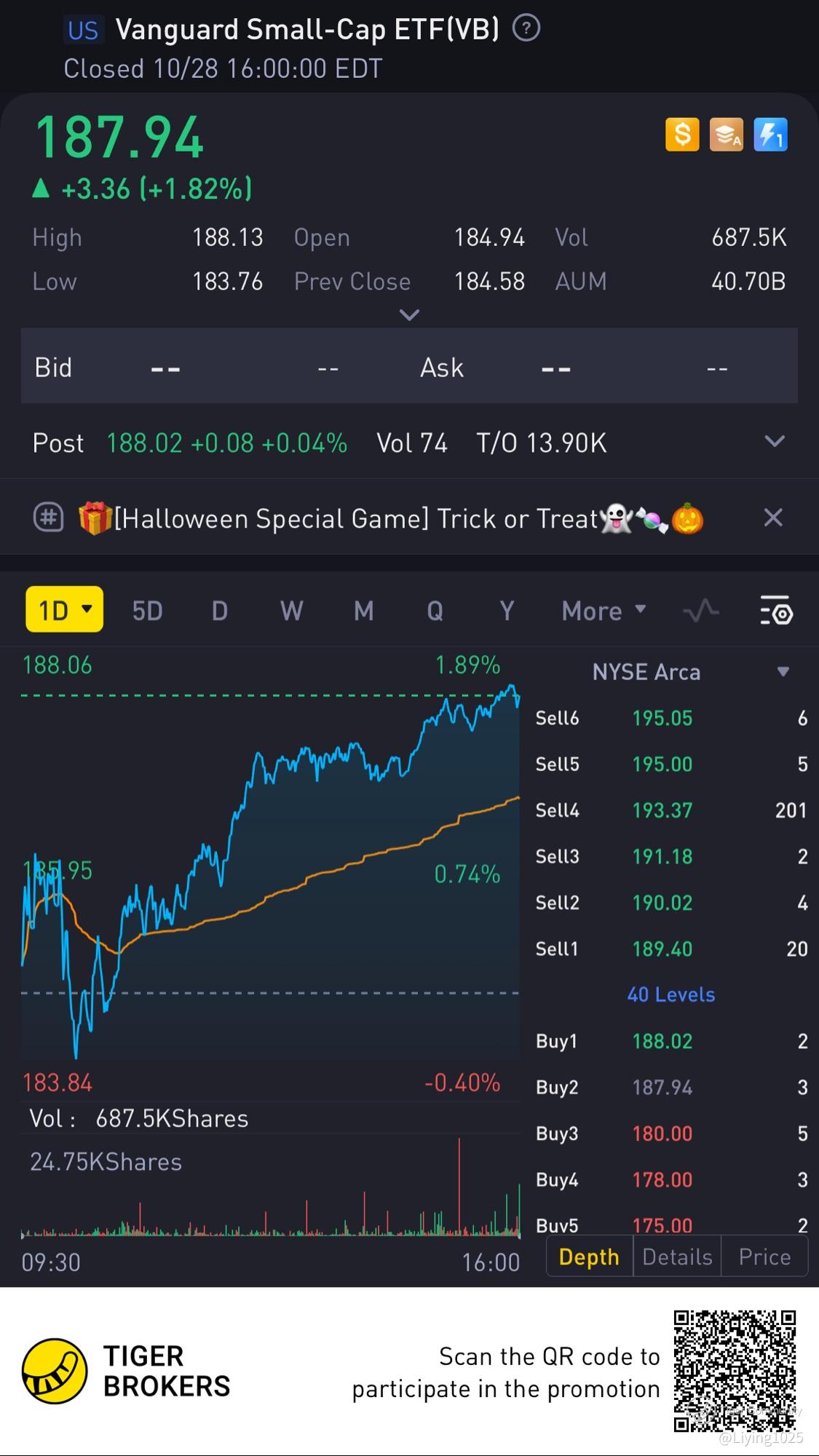Tap the Ask quote field

(604, 367)
